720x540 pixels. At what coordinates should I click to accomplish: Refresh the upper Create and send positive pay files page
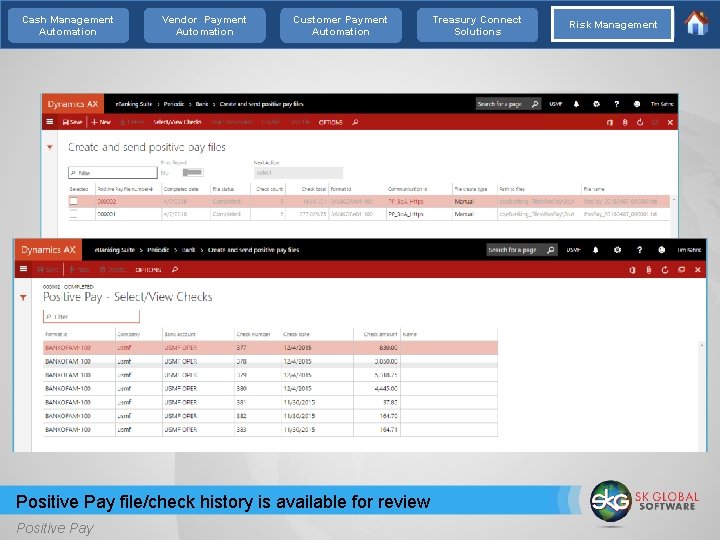point(640,123)
